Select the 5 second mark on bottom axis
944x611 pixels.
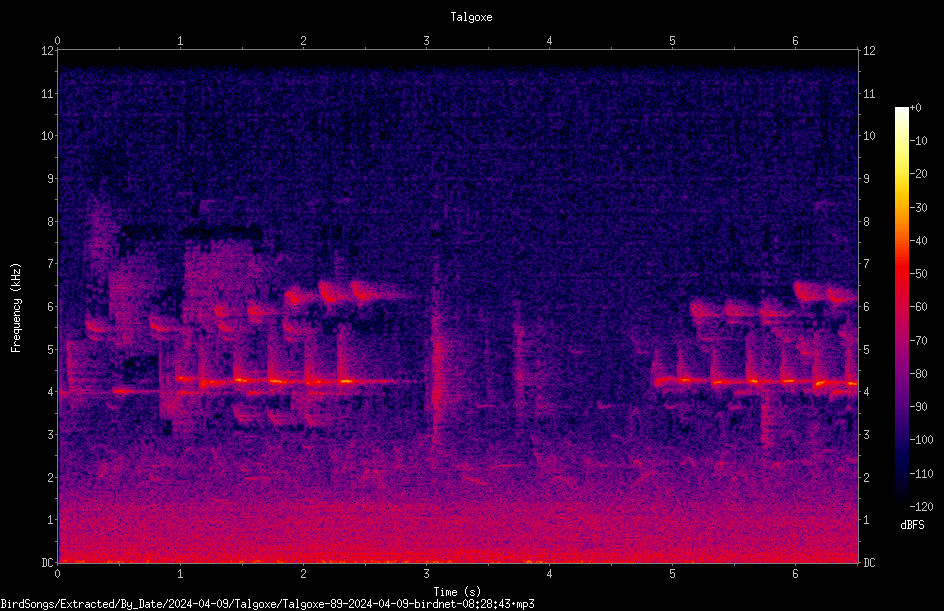point(672,574)
